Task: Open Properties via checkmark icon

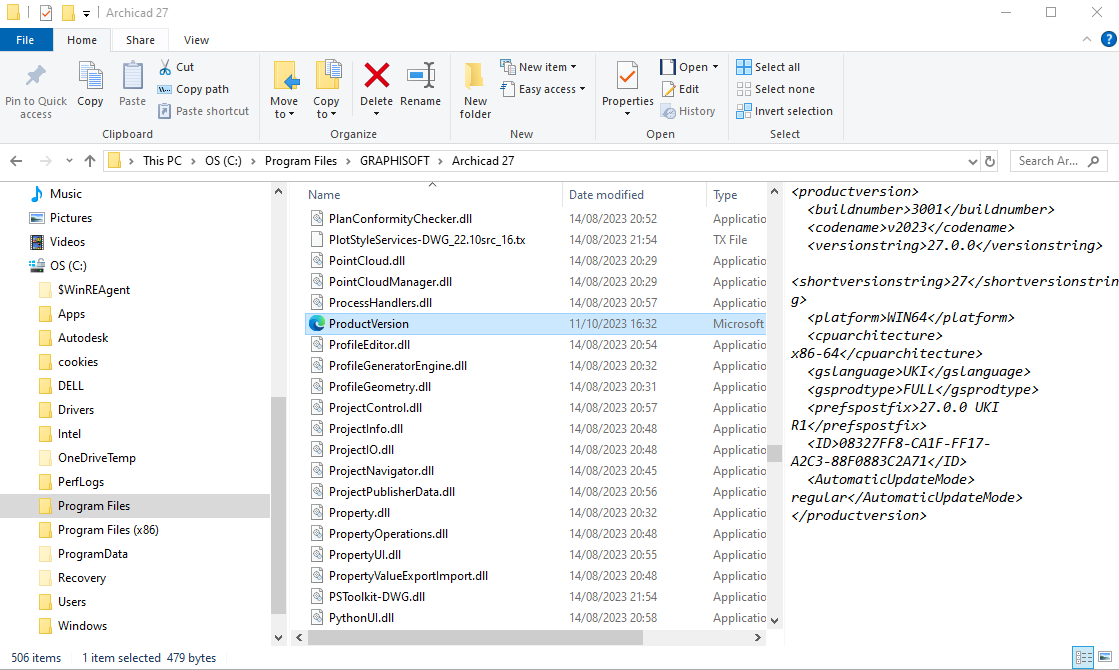Action: (627, 75)
